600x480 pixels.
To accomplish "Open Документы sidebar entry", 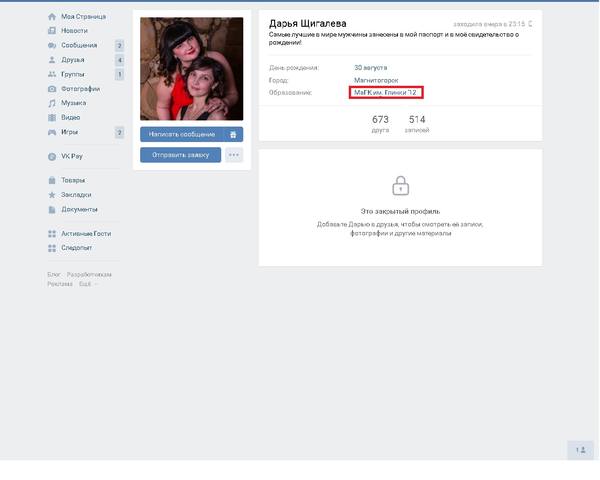I will (80, 209).
